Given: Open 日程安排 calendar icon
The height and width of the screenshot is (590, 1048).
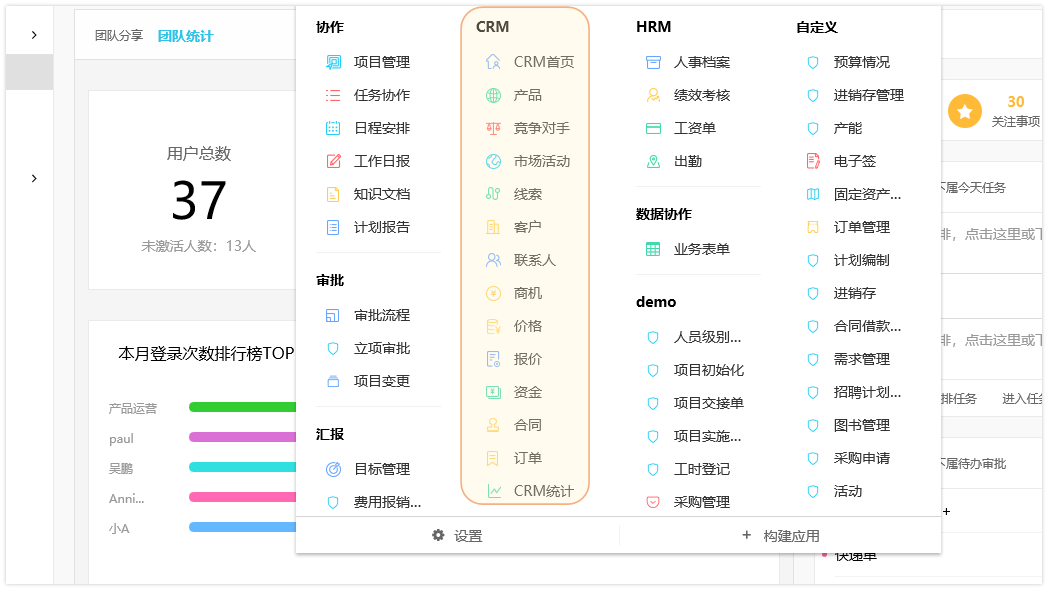Looking at the screenshot, I should click(333, 128).
